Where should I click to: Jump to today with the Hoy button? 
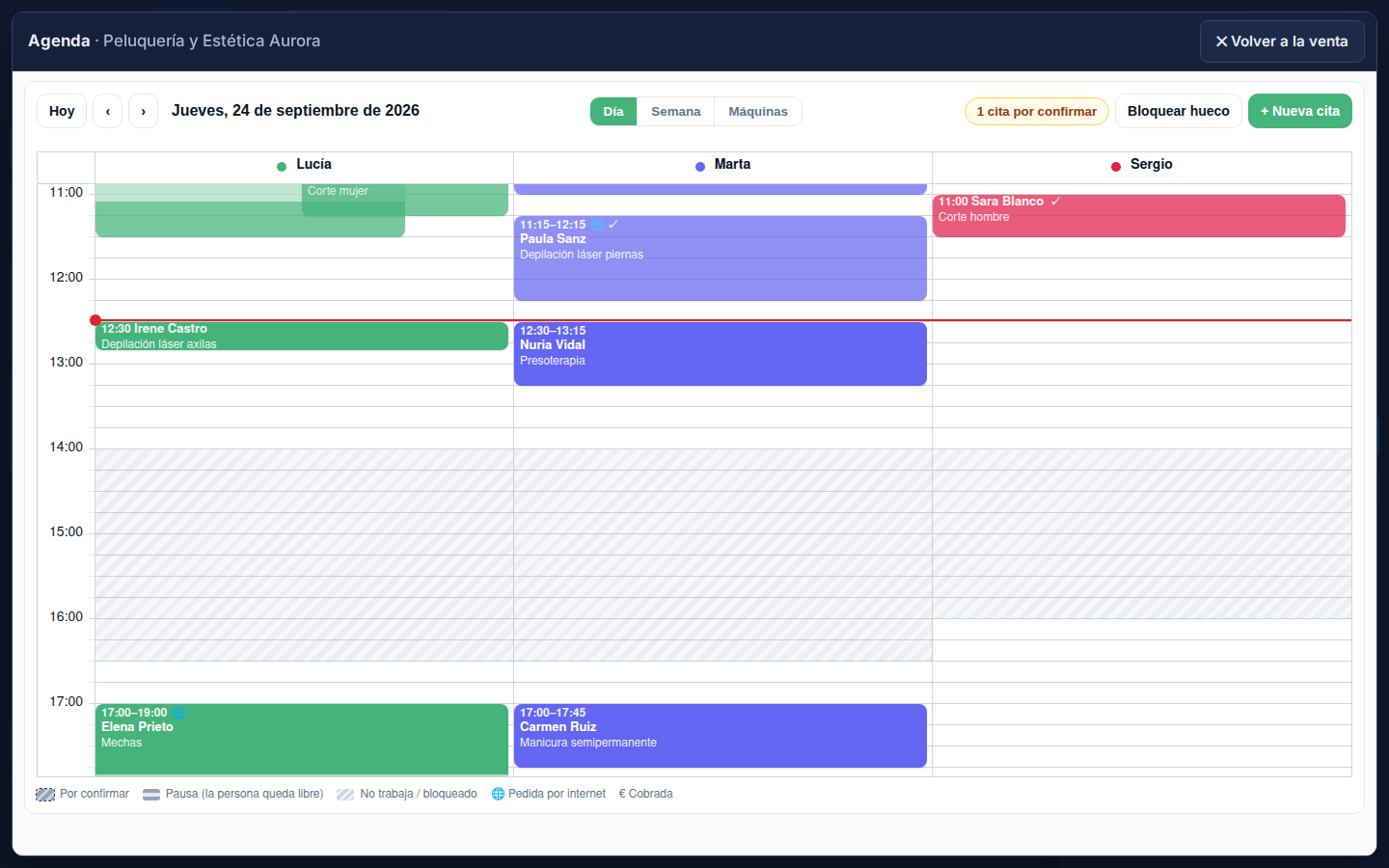(62, 111)
